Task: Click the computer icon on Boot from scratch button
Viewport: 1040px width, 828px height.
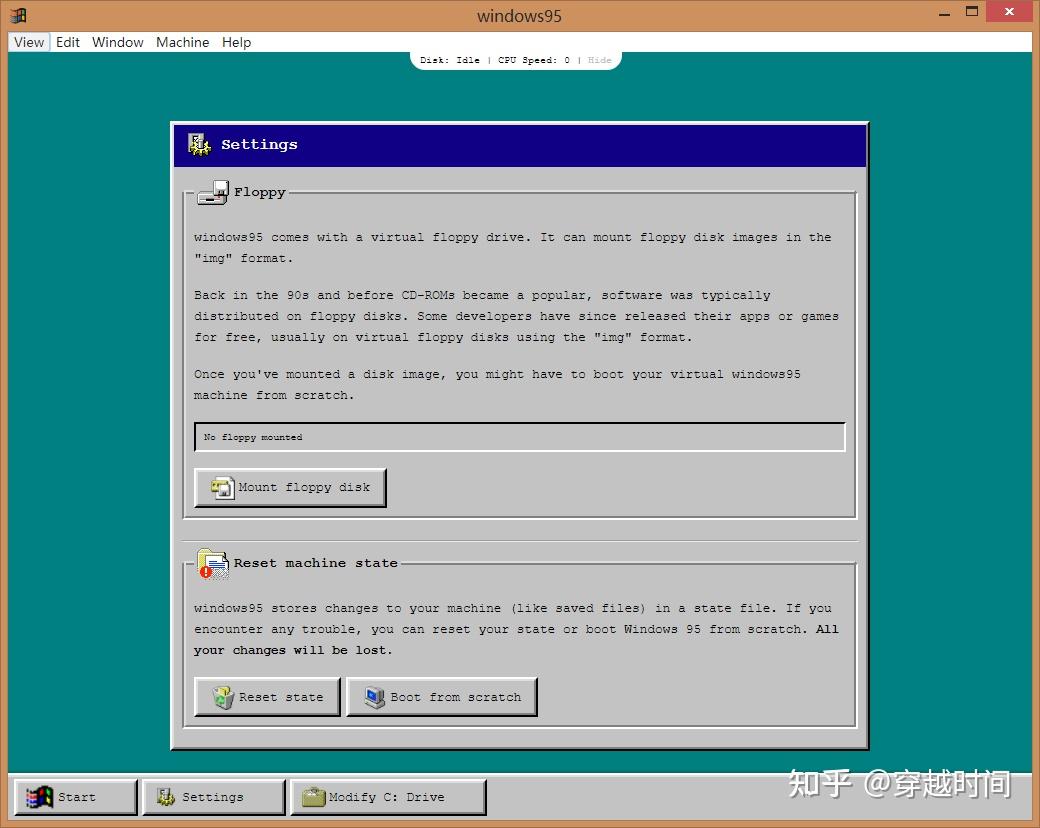Action: (374, 697)
